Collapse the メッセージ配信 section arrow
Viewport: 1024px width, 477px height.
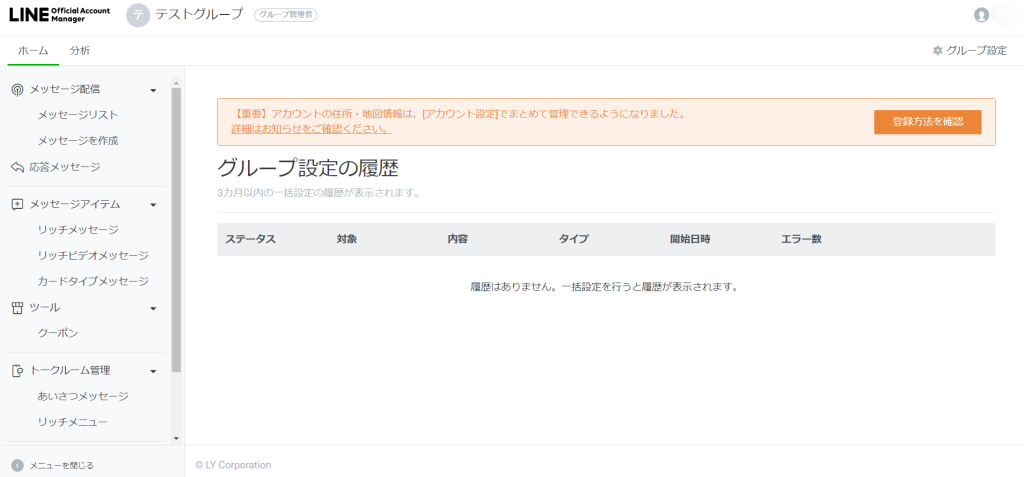click(153, 90)
